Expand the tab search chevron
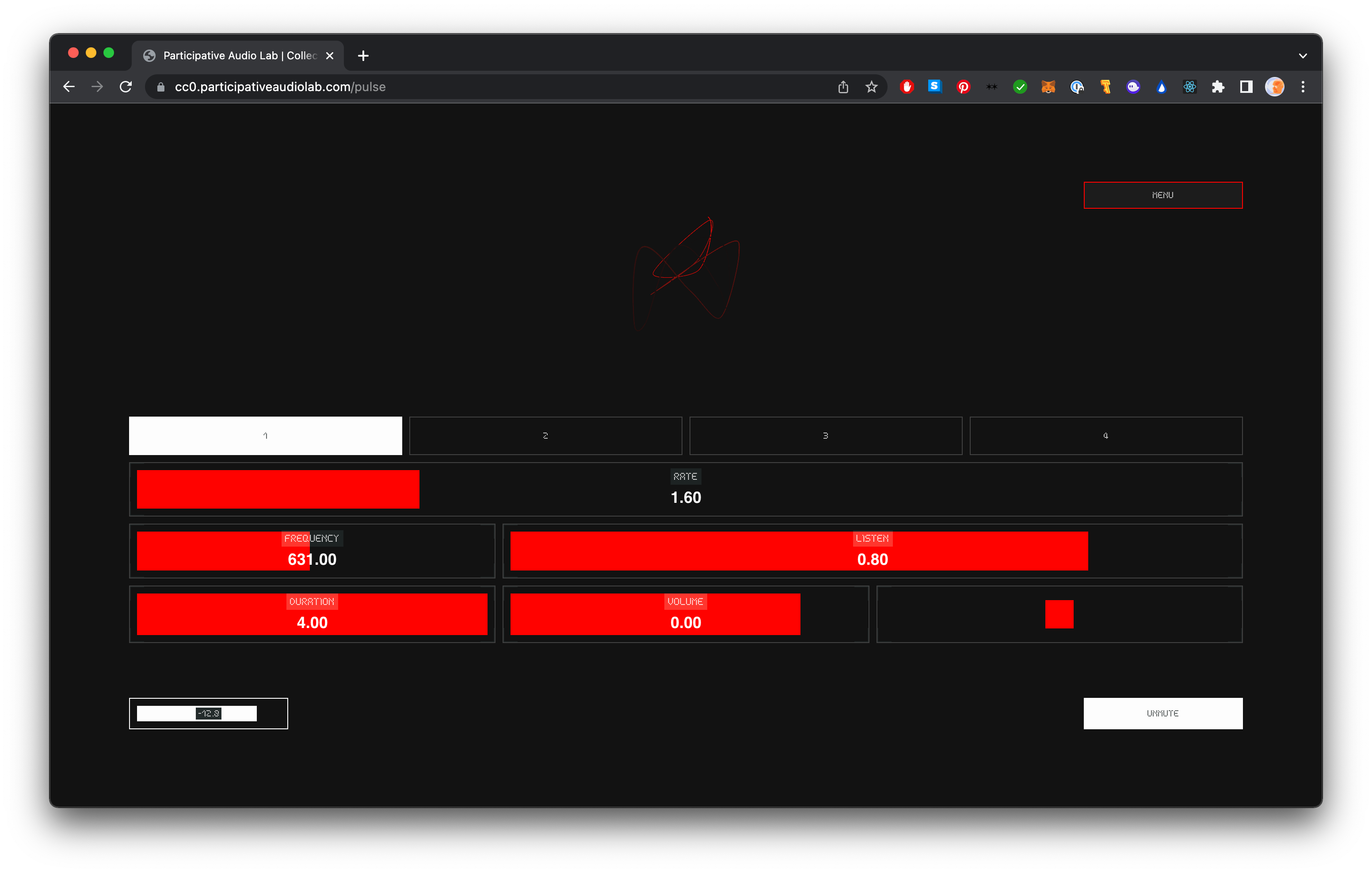 point(1303,56)
